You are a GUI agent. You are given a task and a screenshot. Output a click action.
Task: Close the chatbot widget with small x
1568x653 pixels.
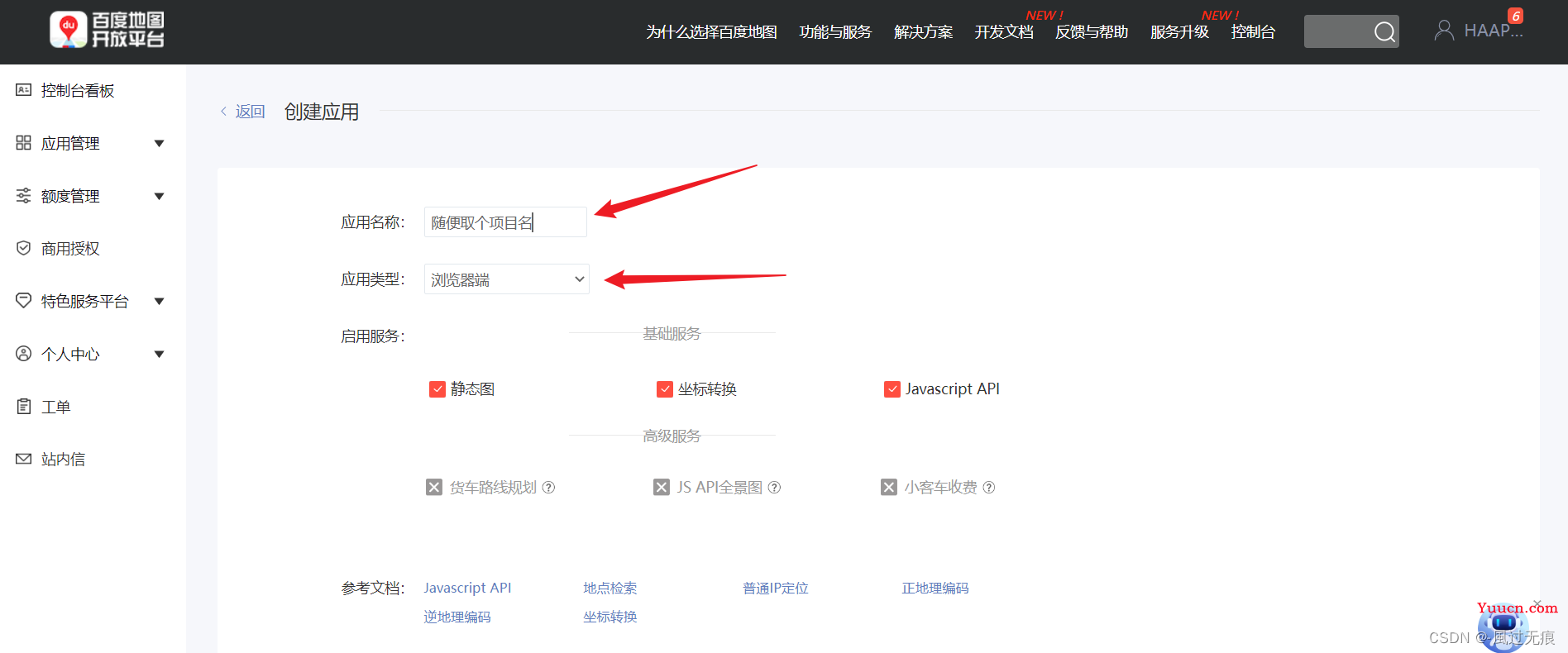(1537, 603)
